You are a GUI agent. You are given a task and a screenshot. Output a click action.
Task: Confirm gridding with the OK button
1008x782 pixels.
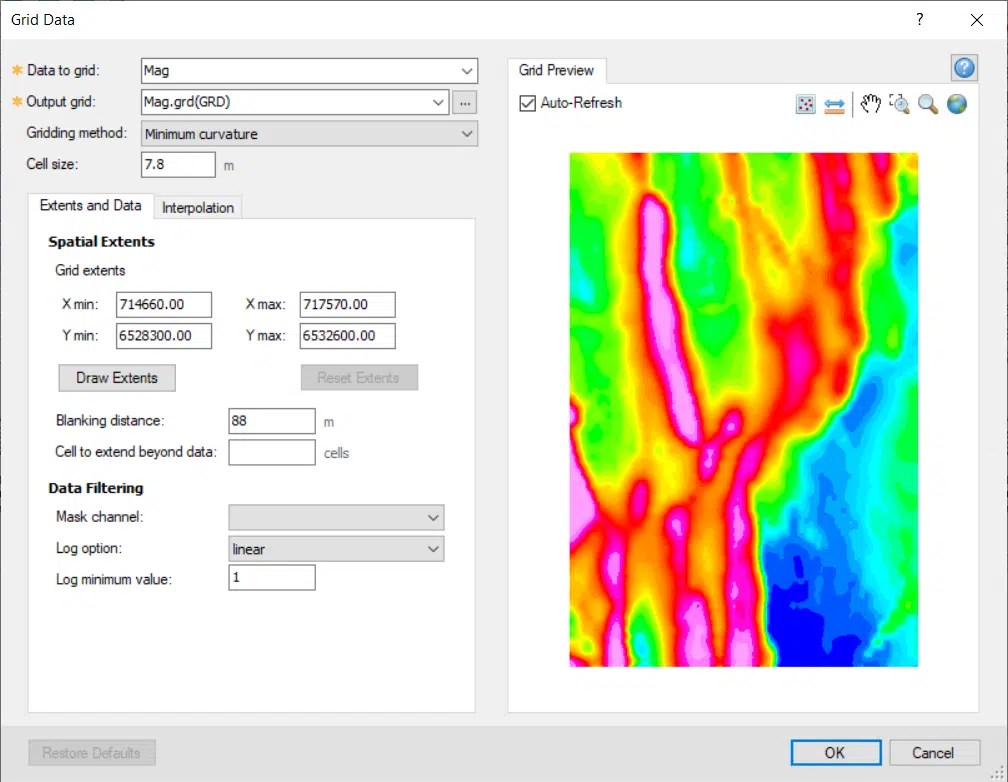(x=834, y=752)
